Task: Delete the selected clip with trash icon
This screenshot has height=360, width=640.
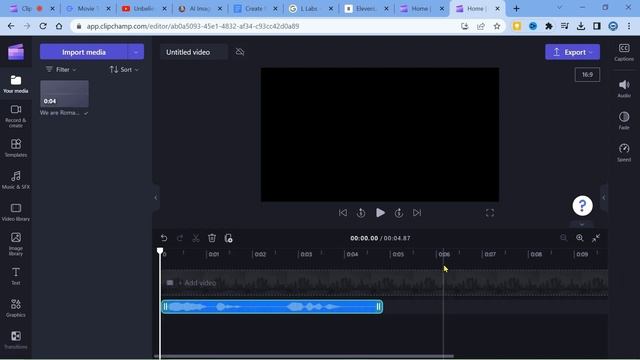Action: 212,238
